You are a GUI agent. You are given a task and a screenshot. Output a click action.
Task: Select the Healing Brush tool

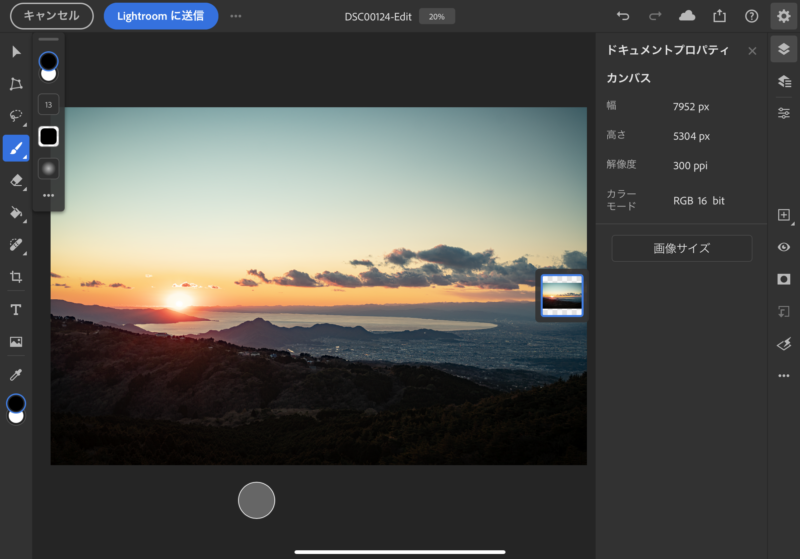pos(16,245)
